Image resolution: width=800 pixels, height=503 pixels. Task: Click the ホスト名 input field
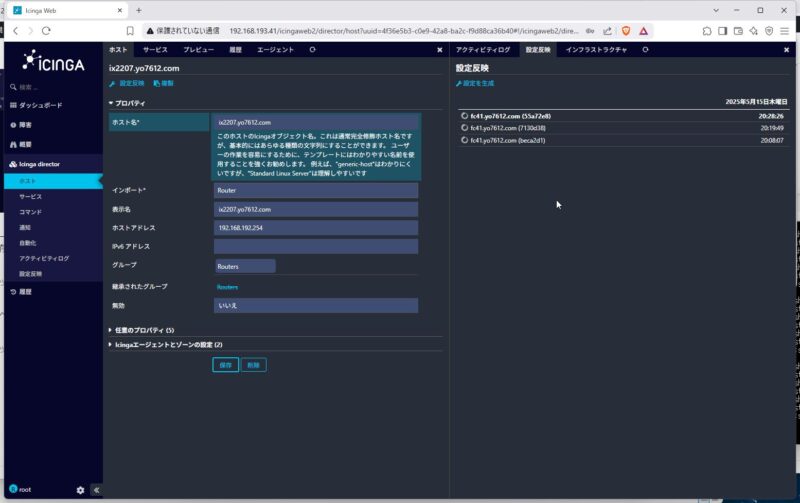click(x=316, y=122)
